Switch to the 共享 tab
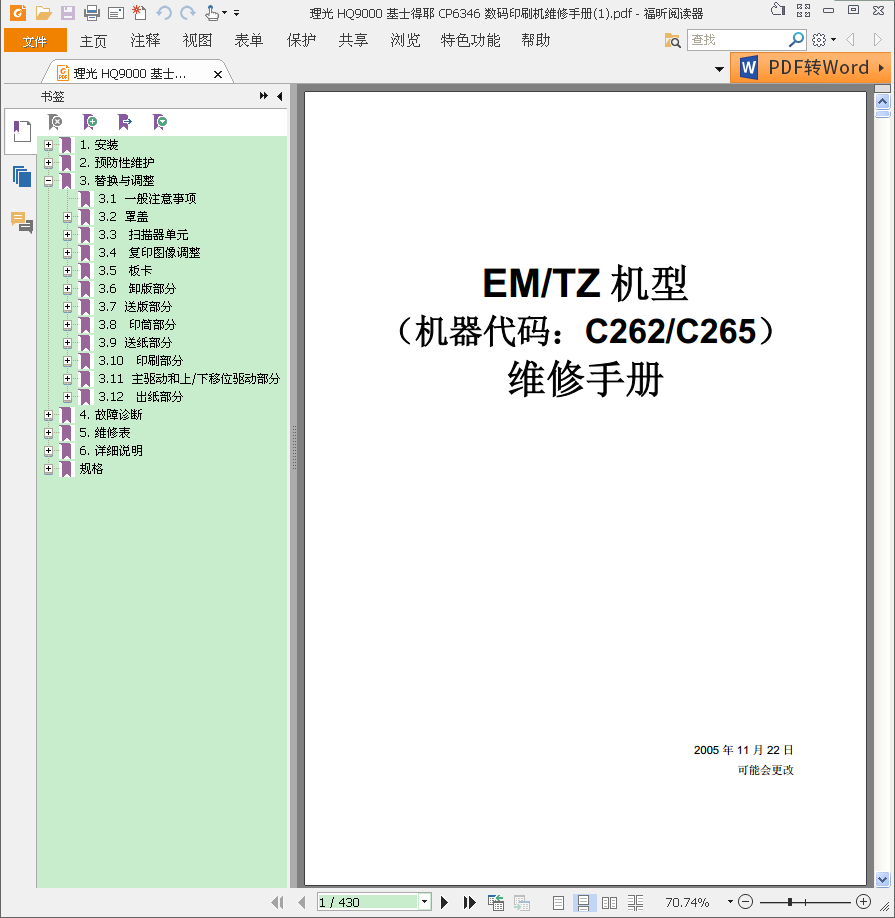The height and width of the screenshot is (918, 895). (353, 40)
